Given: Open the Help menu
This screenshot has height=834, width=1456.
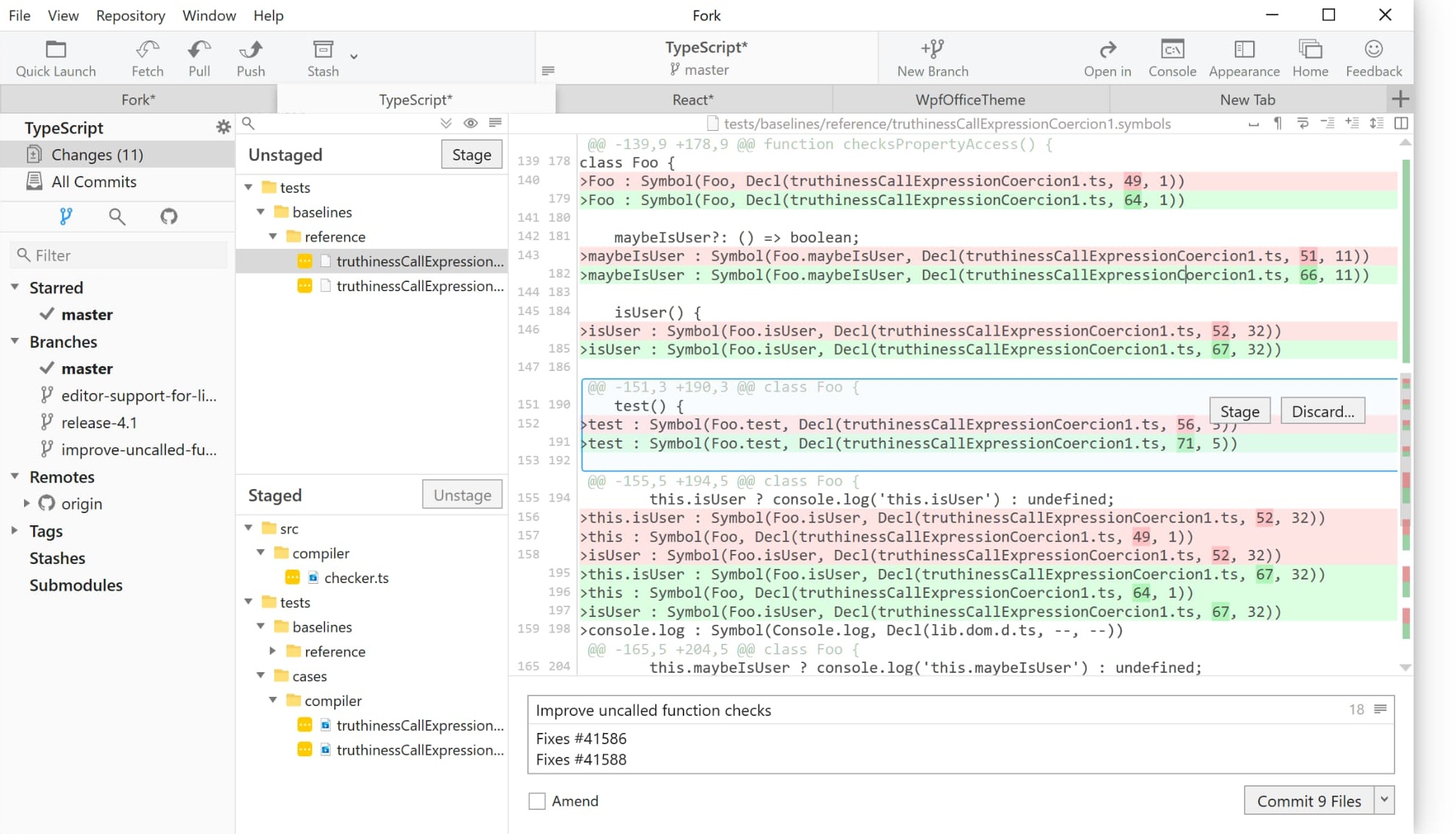Looking at the screenshot, I should (x=269, y=15).
